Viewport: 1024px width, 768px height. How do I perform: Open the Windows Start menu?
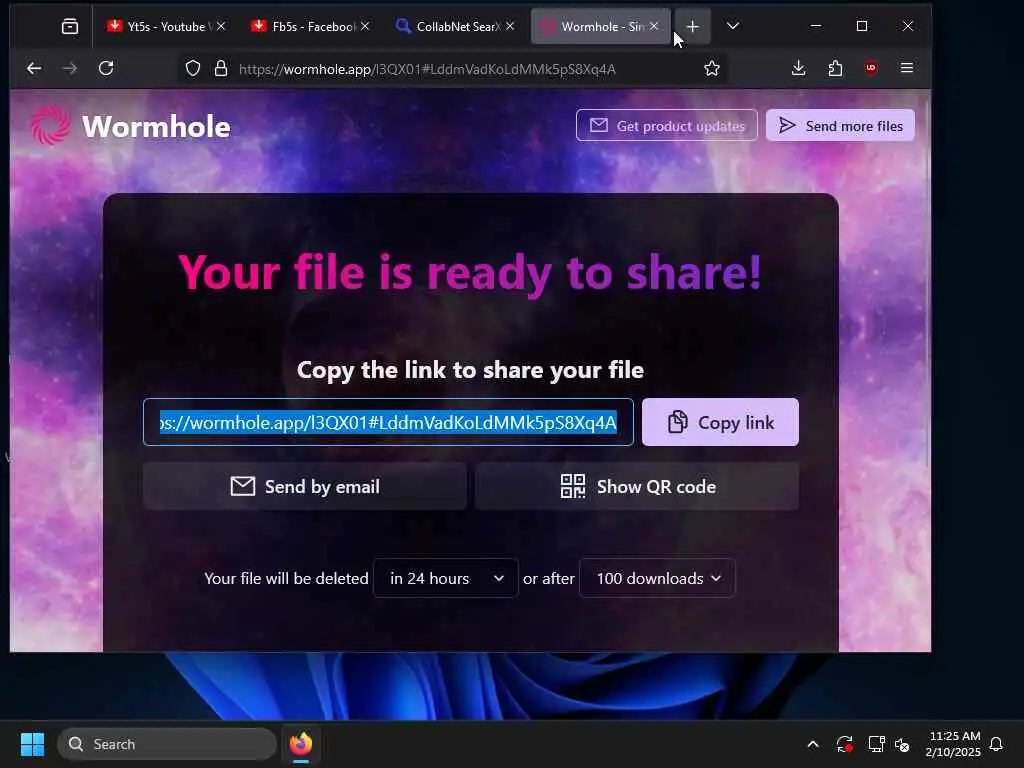(32, 744)
